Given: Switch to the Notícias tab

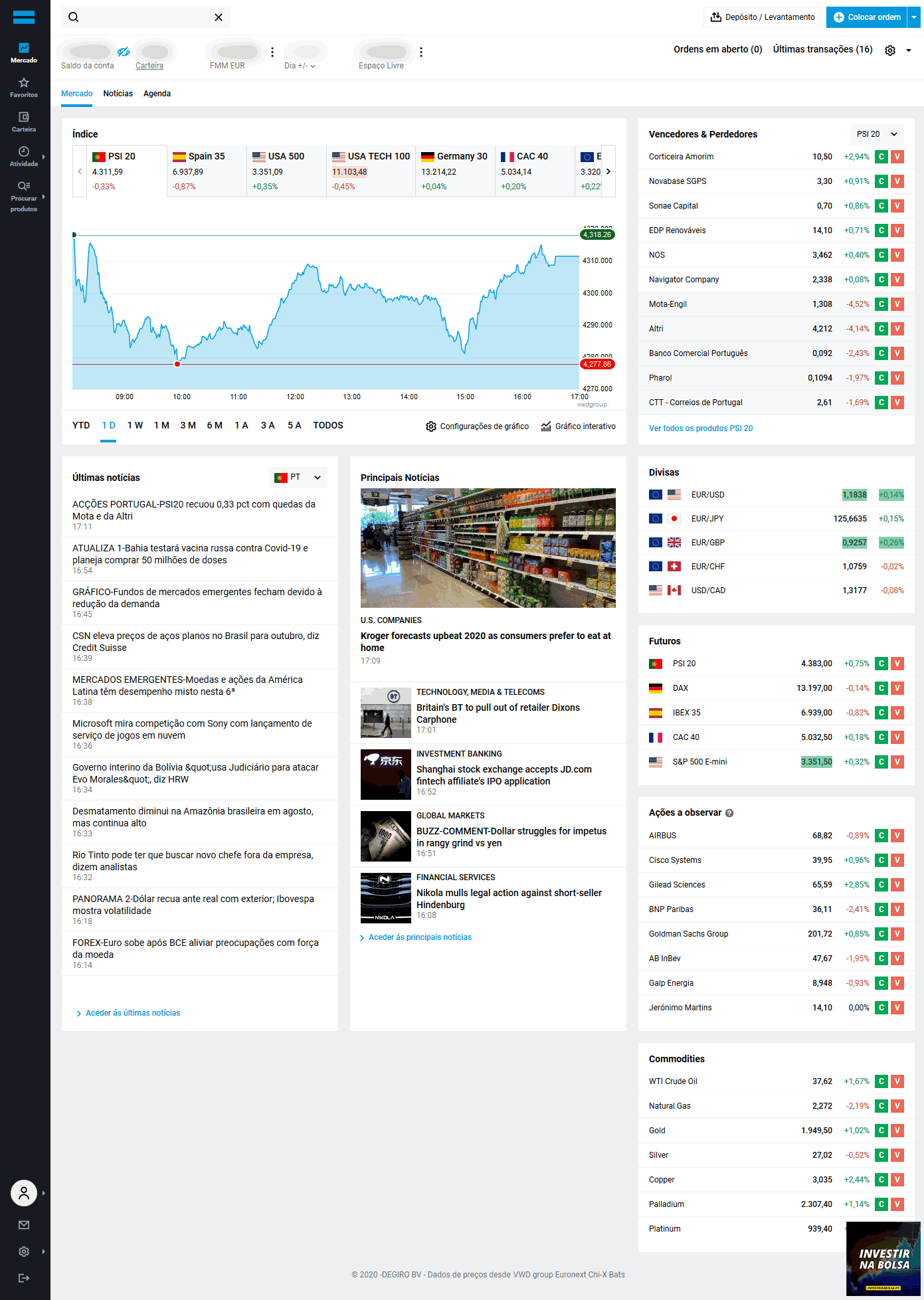Looking at the screenshot, I should pos(118,94).
